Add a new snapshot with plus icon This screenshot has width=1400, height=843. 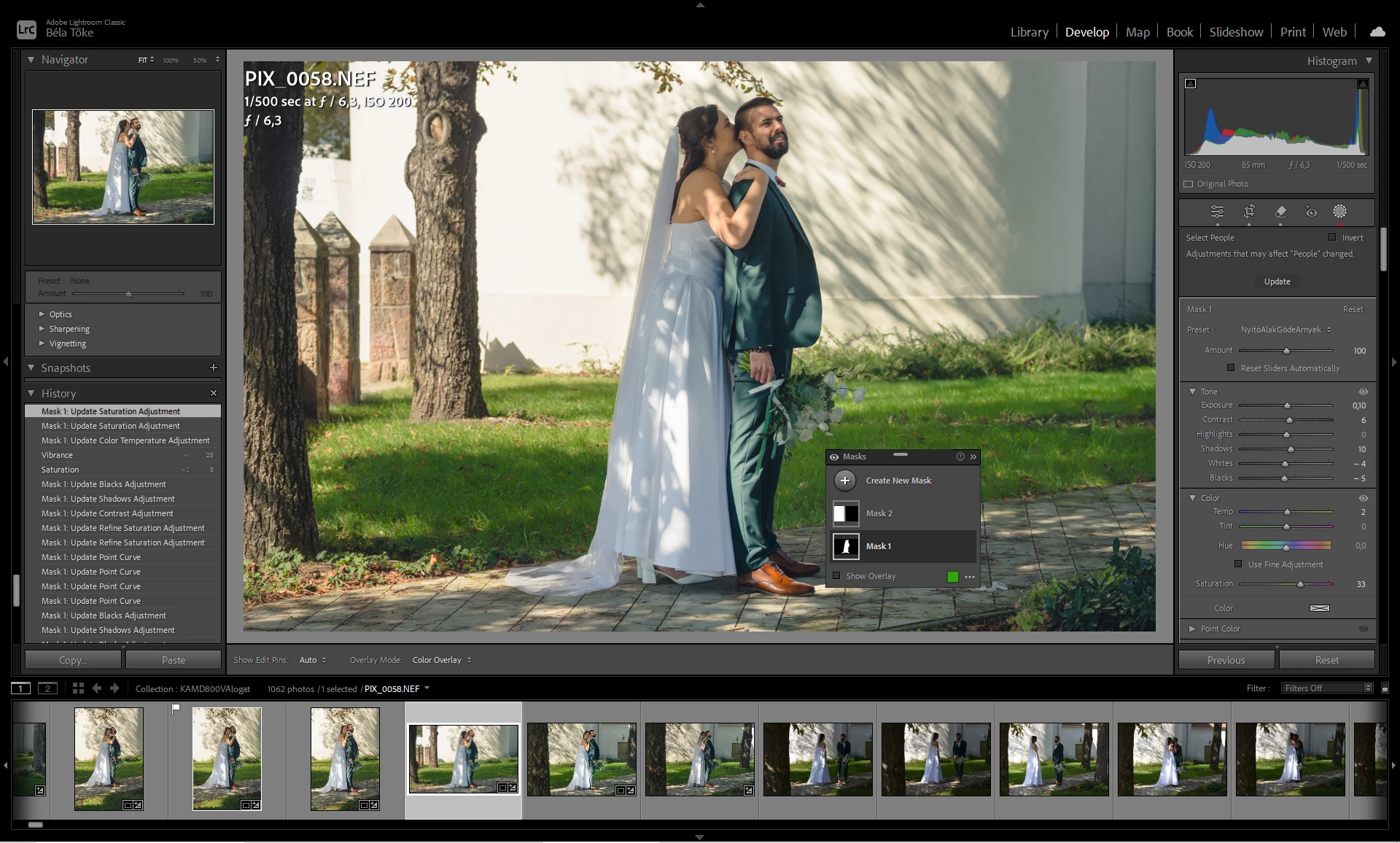coord(214,368)
